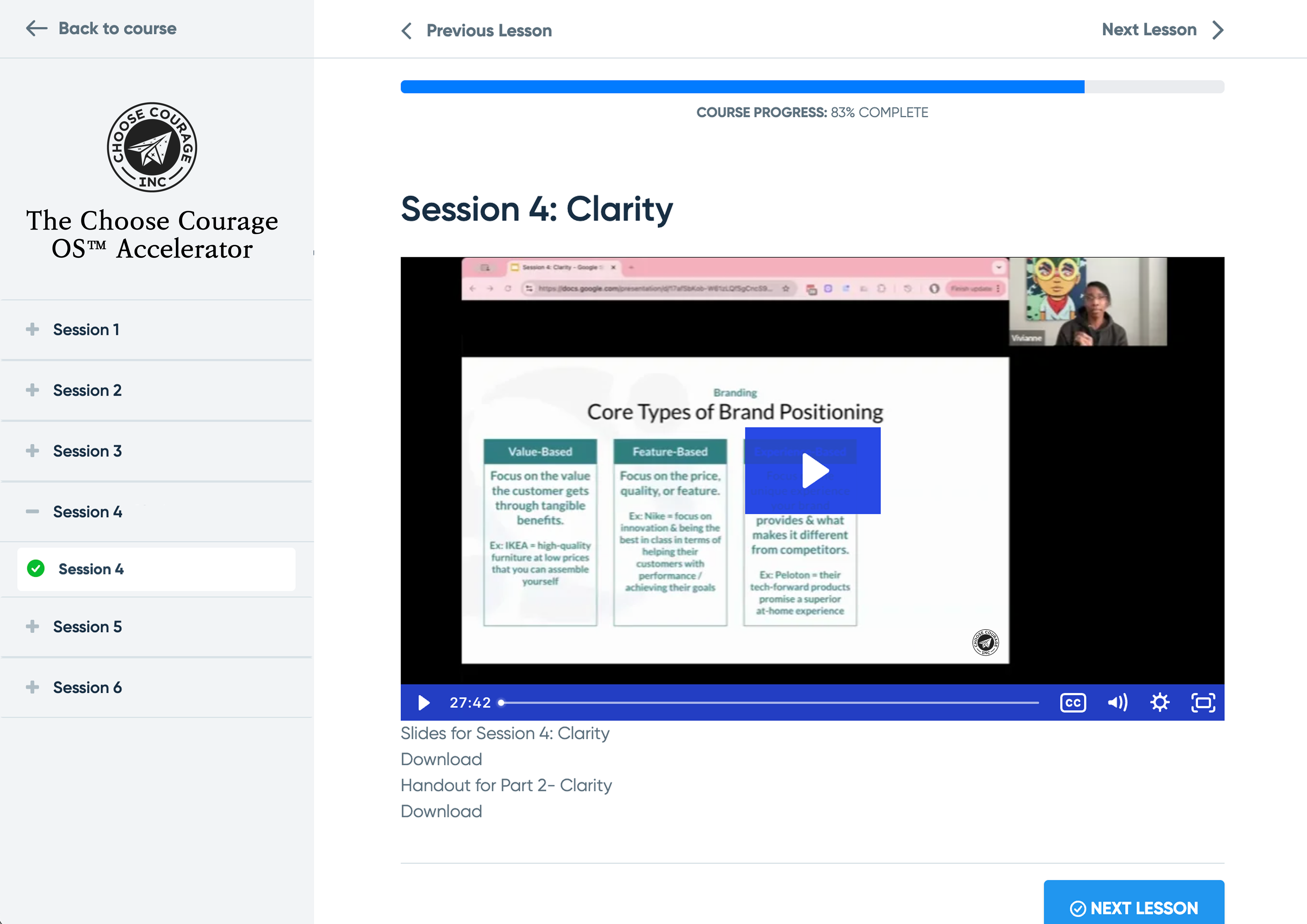Screen dimensions: 1307x924
Task: Expand Session 5 with its plus icon
Action: point(32,626)
